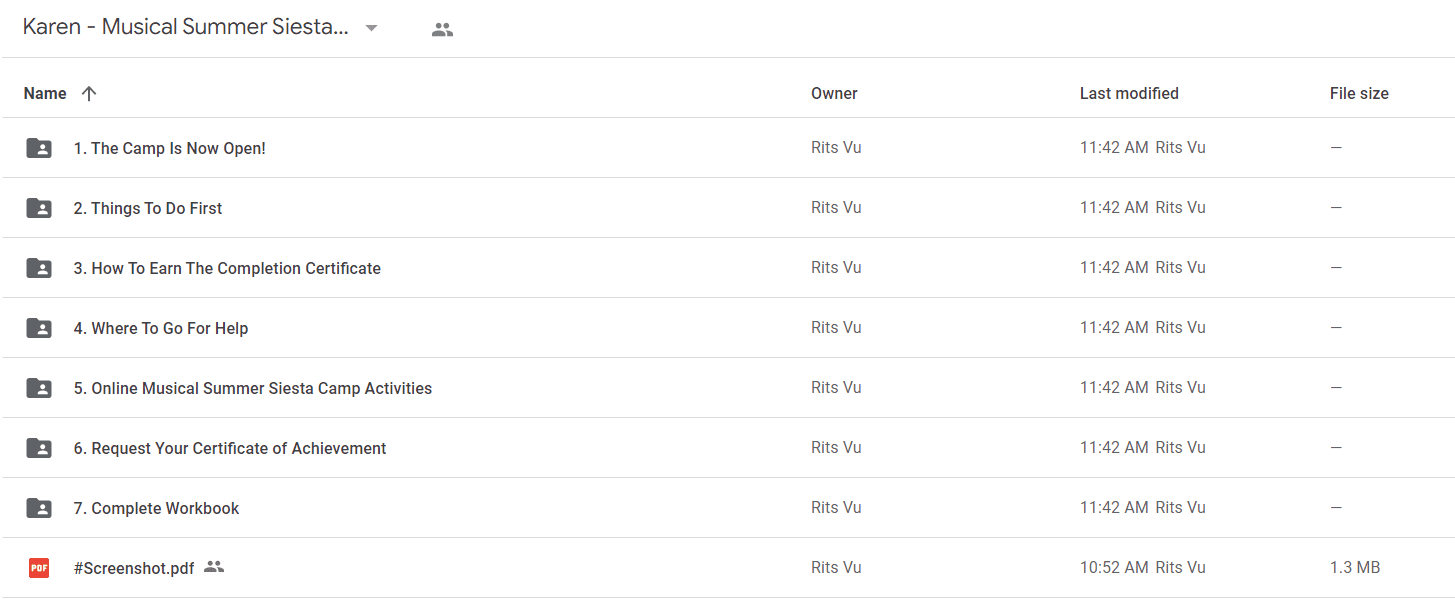
Task: Click shared folder icon for Camp Is Now Open
Action: [x=39, y=148]
